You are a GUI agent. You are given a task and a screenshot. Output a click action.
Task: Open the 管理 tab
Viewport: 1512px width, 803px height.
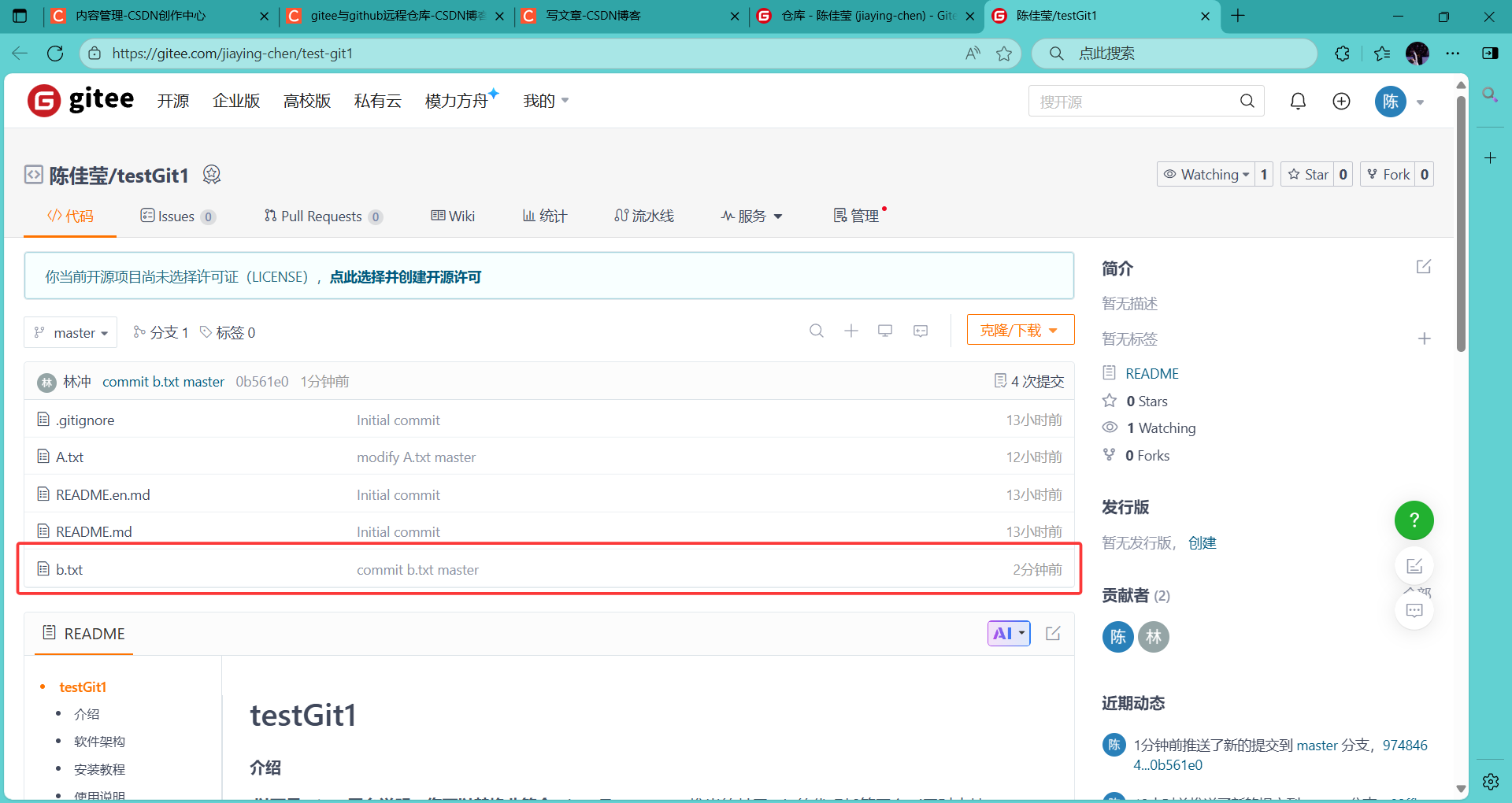(x=857, y=216)
